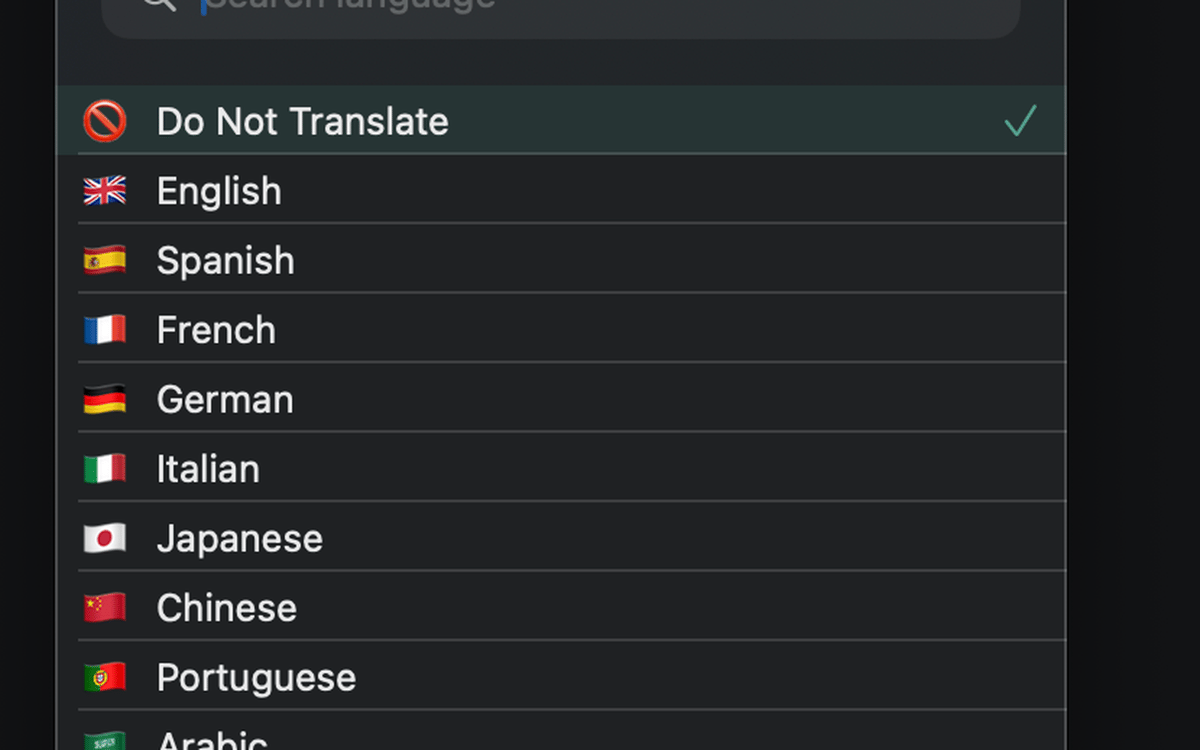This screenshot has width=1200, height=750.
Task: Click the magnifier icon in search field
Action: [159, 5]
